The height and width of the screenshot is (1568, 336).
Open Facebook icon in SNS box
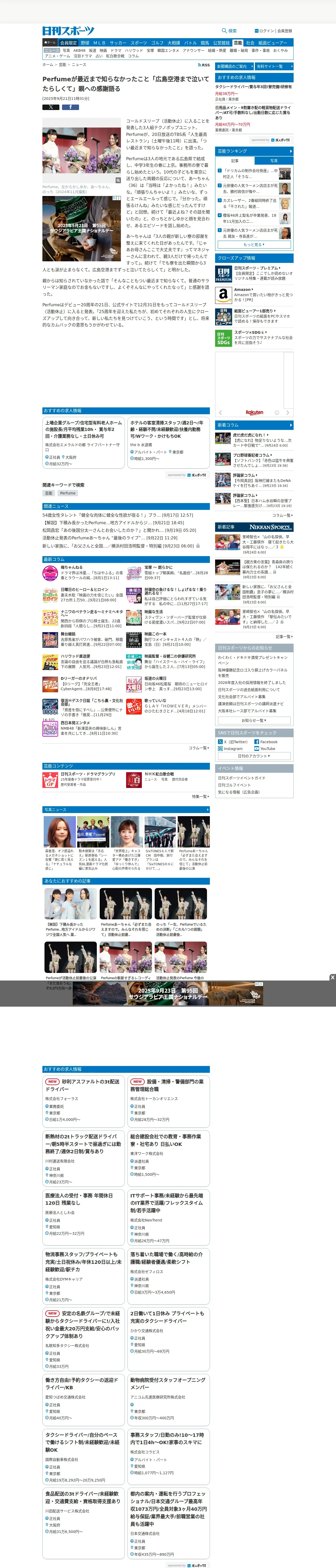(257, 742)
